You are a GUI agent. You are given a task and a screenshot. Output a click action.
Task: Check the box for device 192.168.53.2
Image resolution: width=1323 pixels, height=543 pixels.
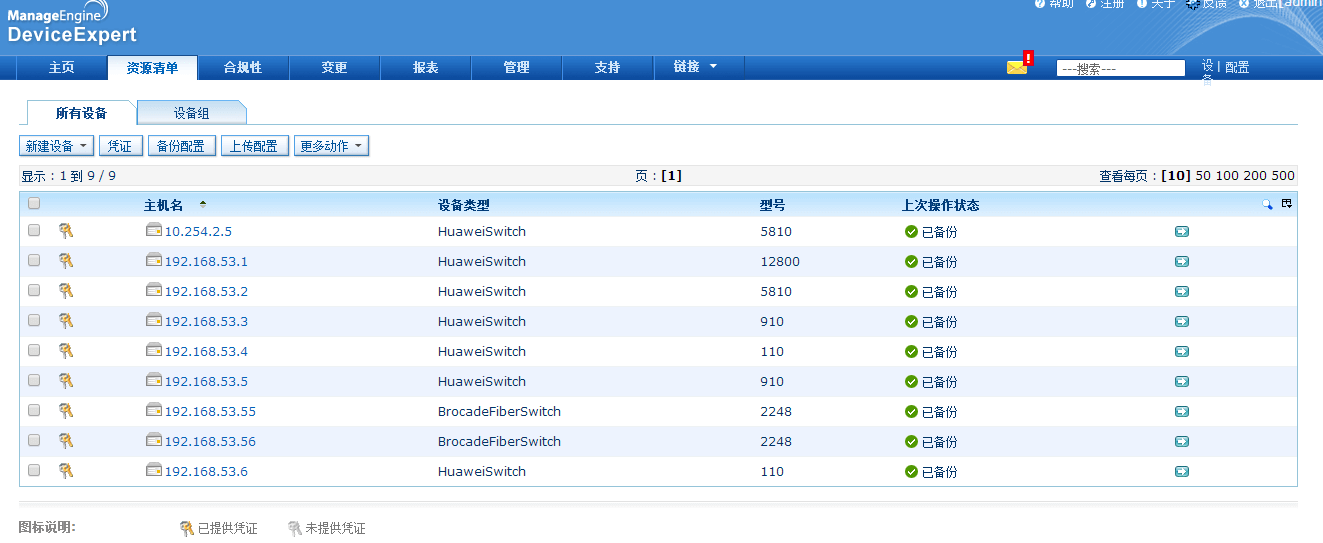pyautogui.click(x=34, y=291)
